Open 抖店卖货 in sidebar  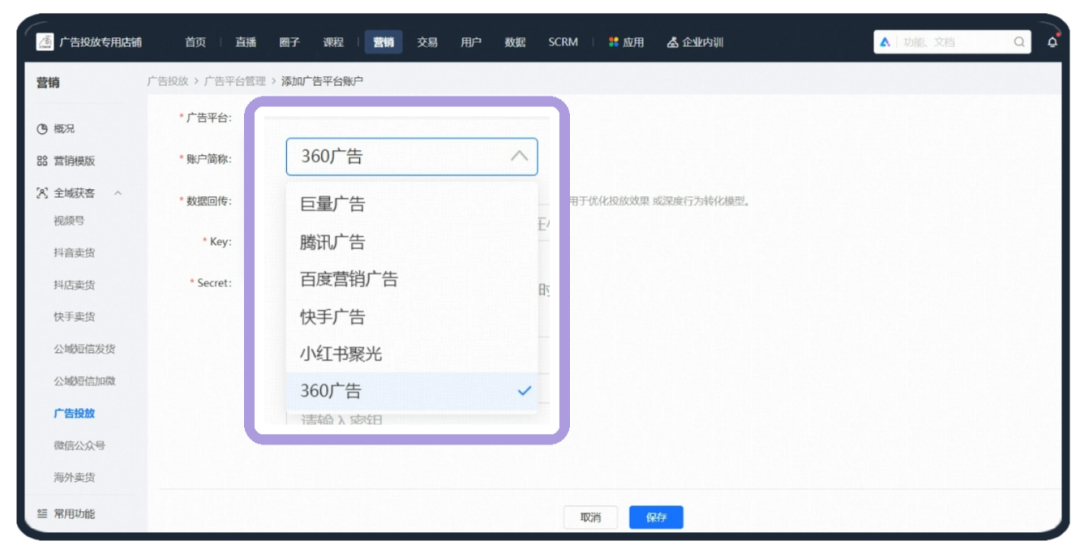click(x=74, y=285)
